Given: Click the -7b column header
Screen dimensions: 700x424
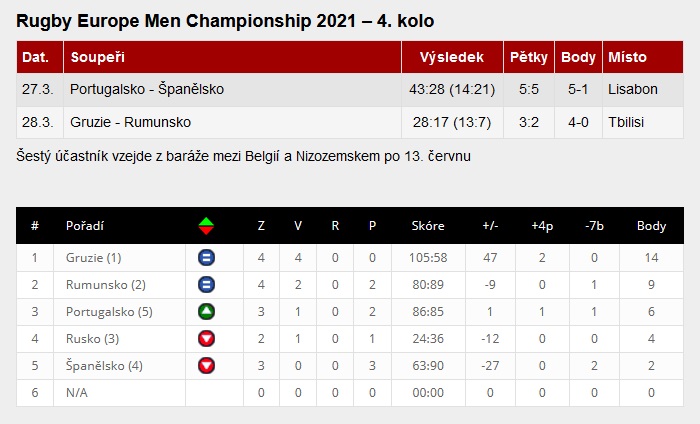Looking at the screenshot, I should coord(595,225).
